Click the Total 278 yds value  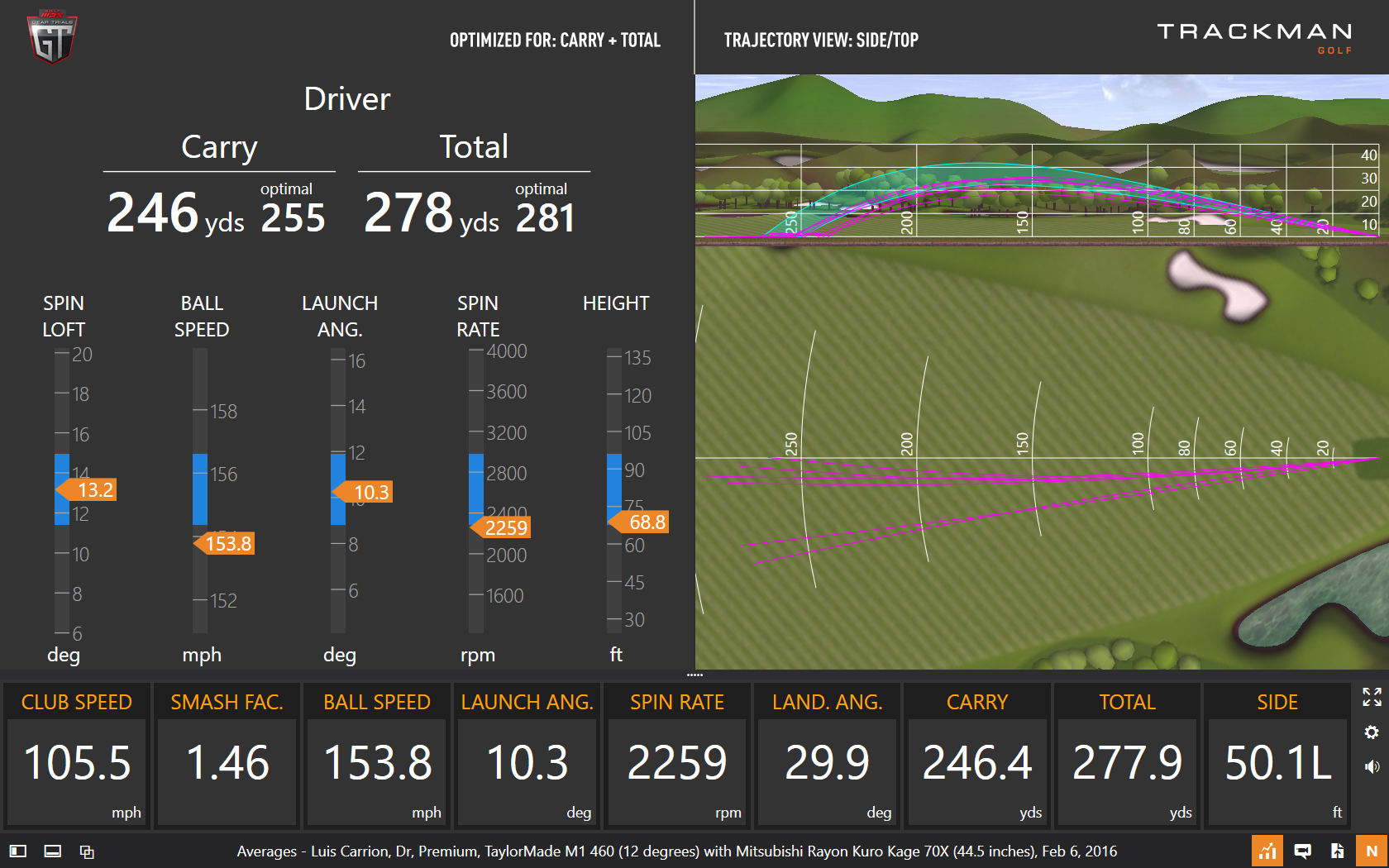[431, 212]
